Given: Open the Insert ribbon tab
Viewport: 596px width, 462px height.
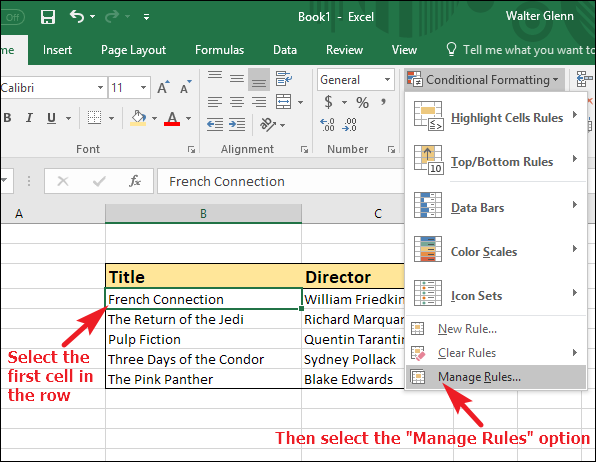Looking at the screenshot, I should (x=57, y=50).
